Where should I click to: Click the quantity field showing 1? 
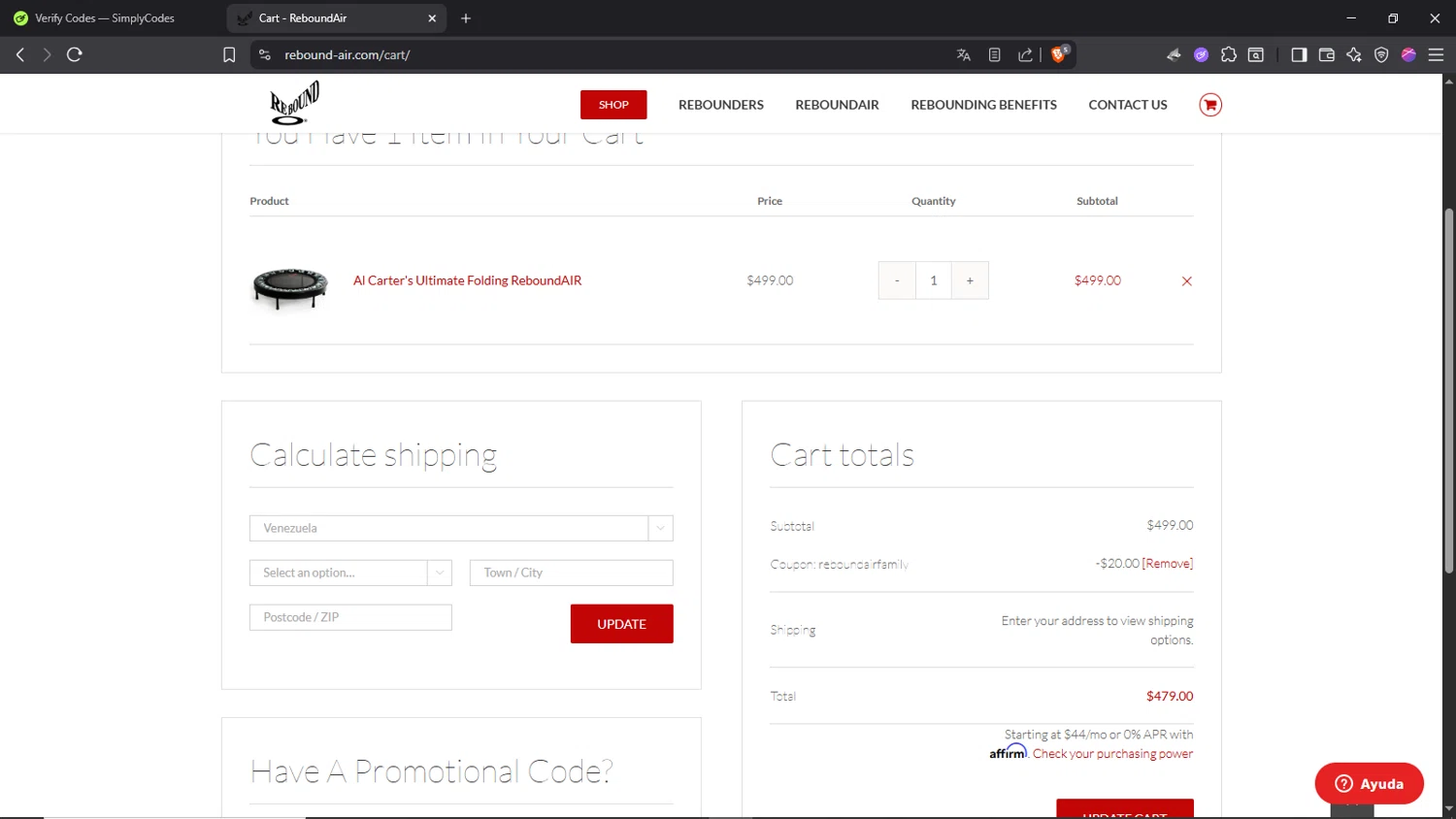click(x=934, y=280)
